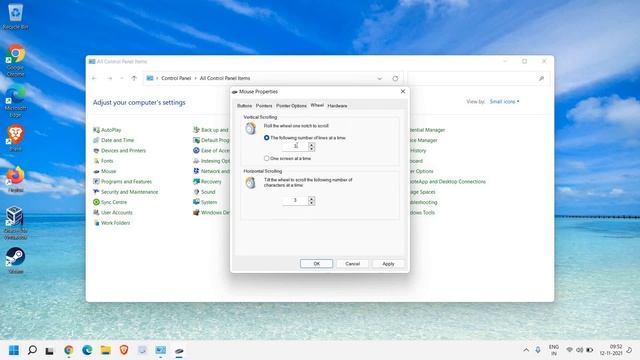The image size is (640, 360).
Task: Open the Windows Start menu
Action: tap(14, 350)
